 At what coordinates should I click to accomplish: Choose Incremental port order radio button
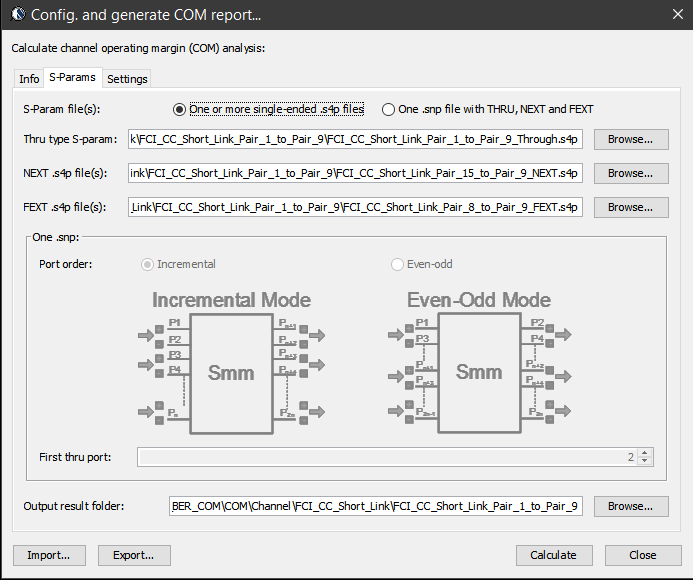[x=148, y=264]
